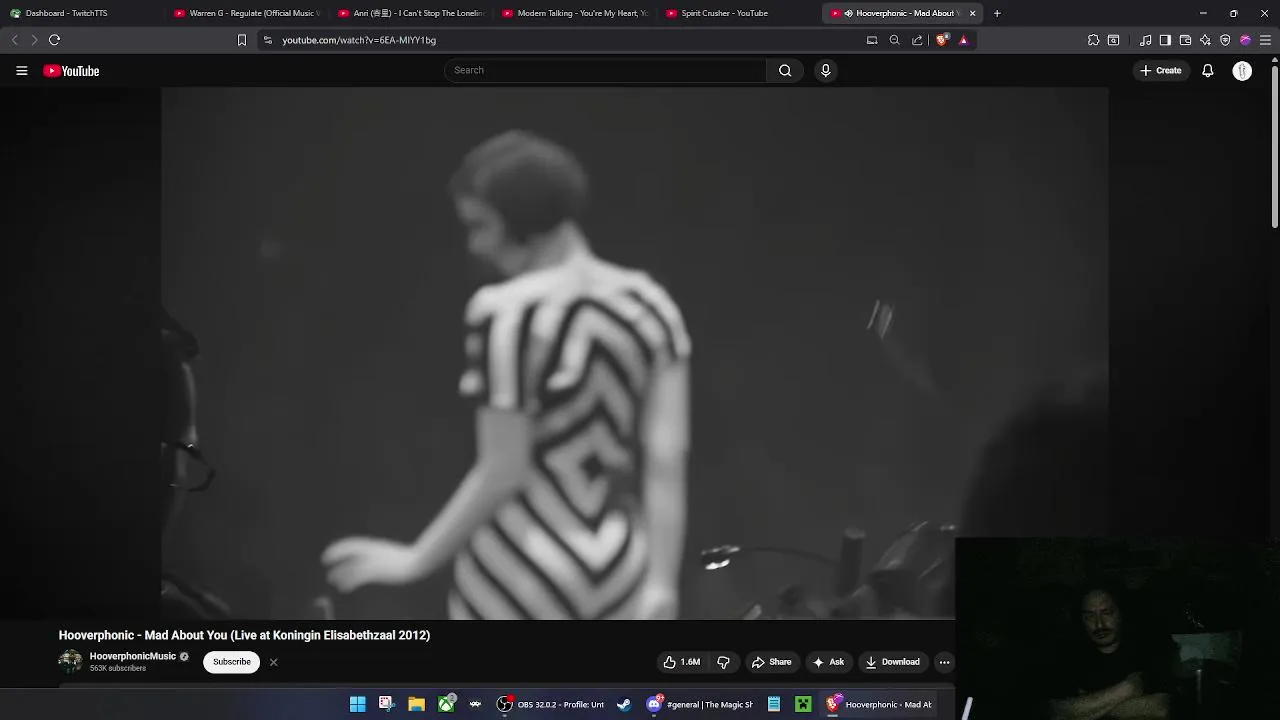
Task: Go to the YouTube home logo
Action: tap(71, 71)
